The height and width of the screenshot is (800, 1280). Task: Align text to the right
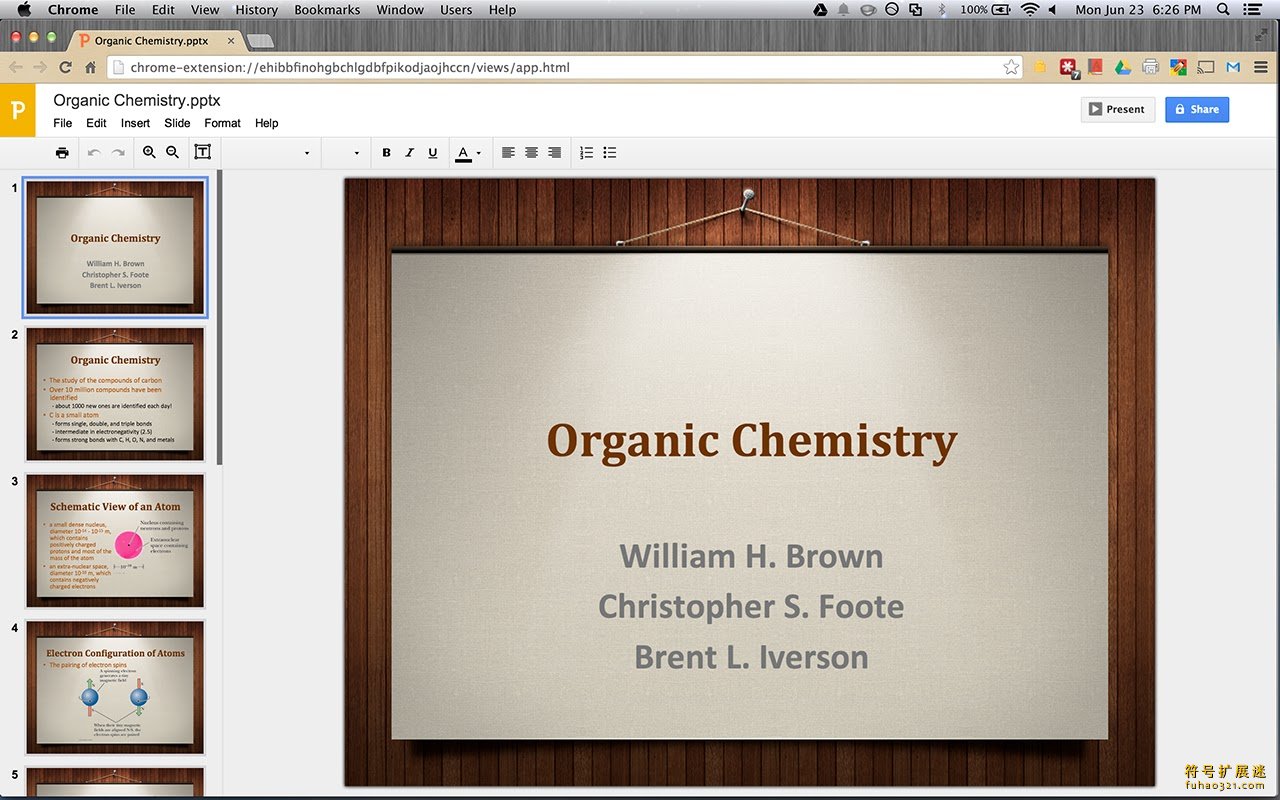pos(554,153)
